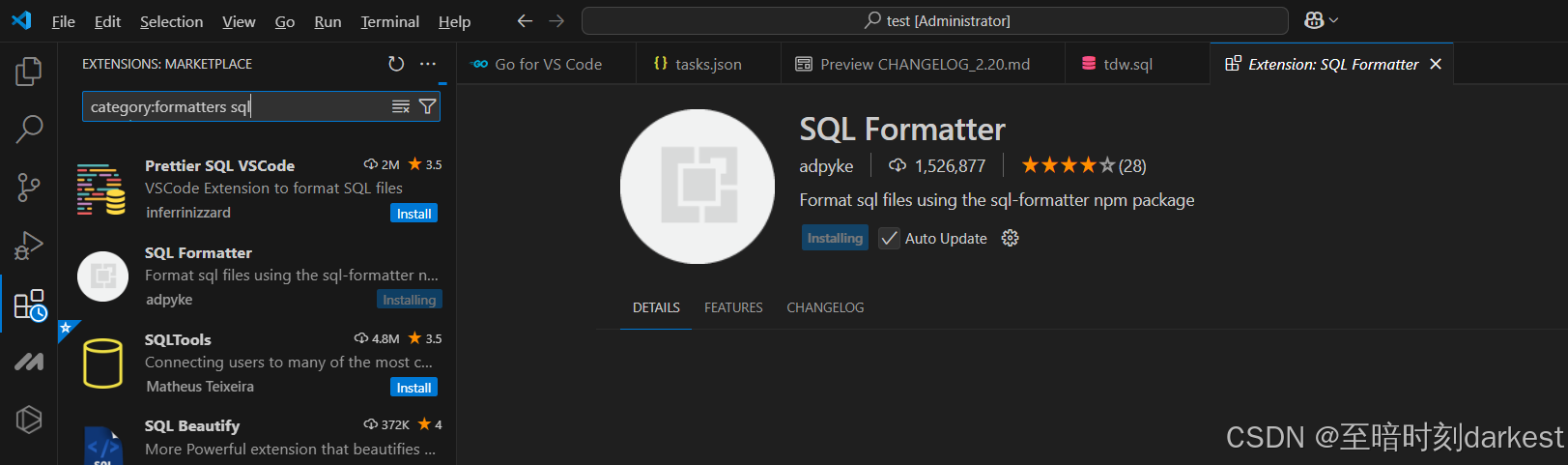Close the Extension: SQL Formatter tab
This screenshot has width=1568, height=465.
(x=1436, y=64)
